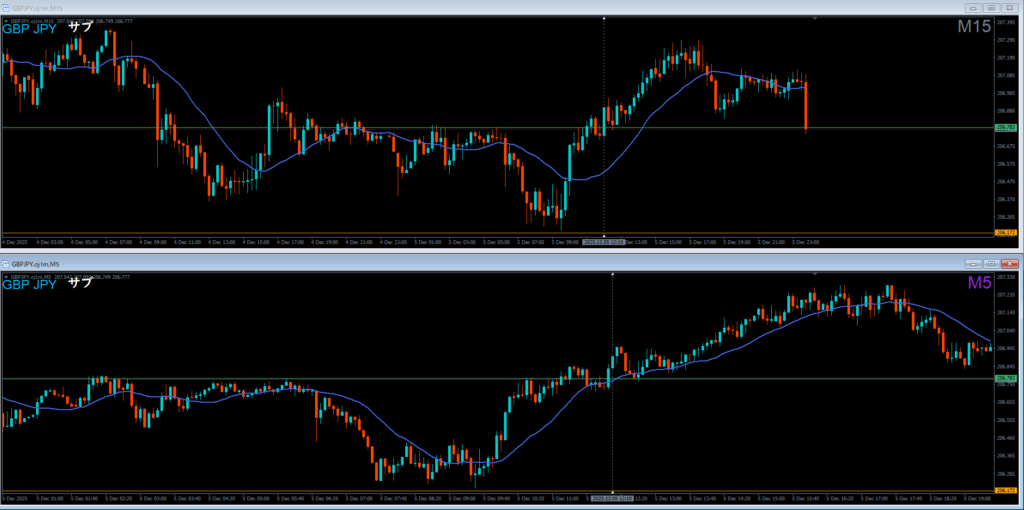Open the small triangle menu beside the M5 symbol header
This screenshot has height=510, width=1024.
pyautogui.click(x=6, y=277)
